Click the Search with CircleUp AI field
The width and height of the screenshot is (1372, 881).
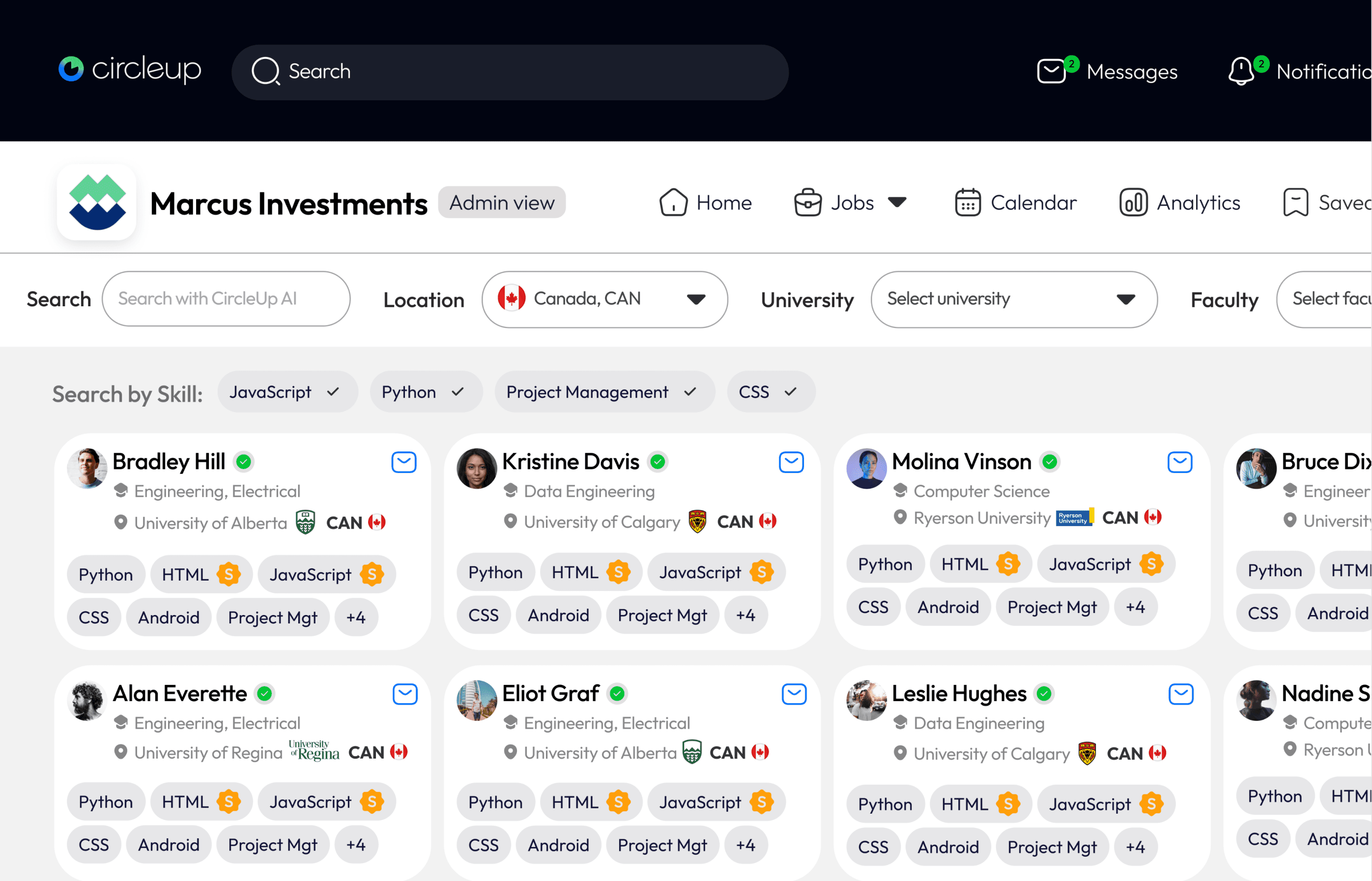point(226,298)
